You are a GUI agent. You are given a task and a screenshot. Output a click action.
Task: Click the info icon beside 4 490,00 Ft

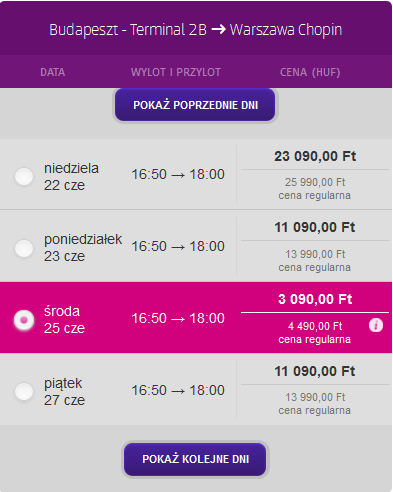coord(376,325)
